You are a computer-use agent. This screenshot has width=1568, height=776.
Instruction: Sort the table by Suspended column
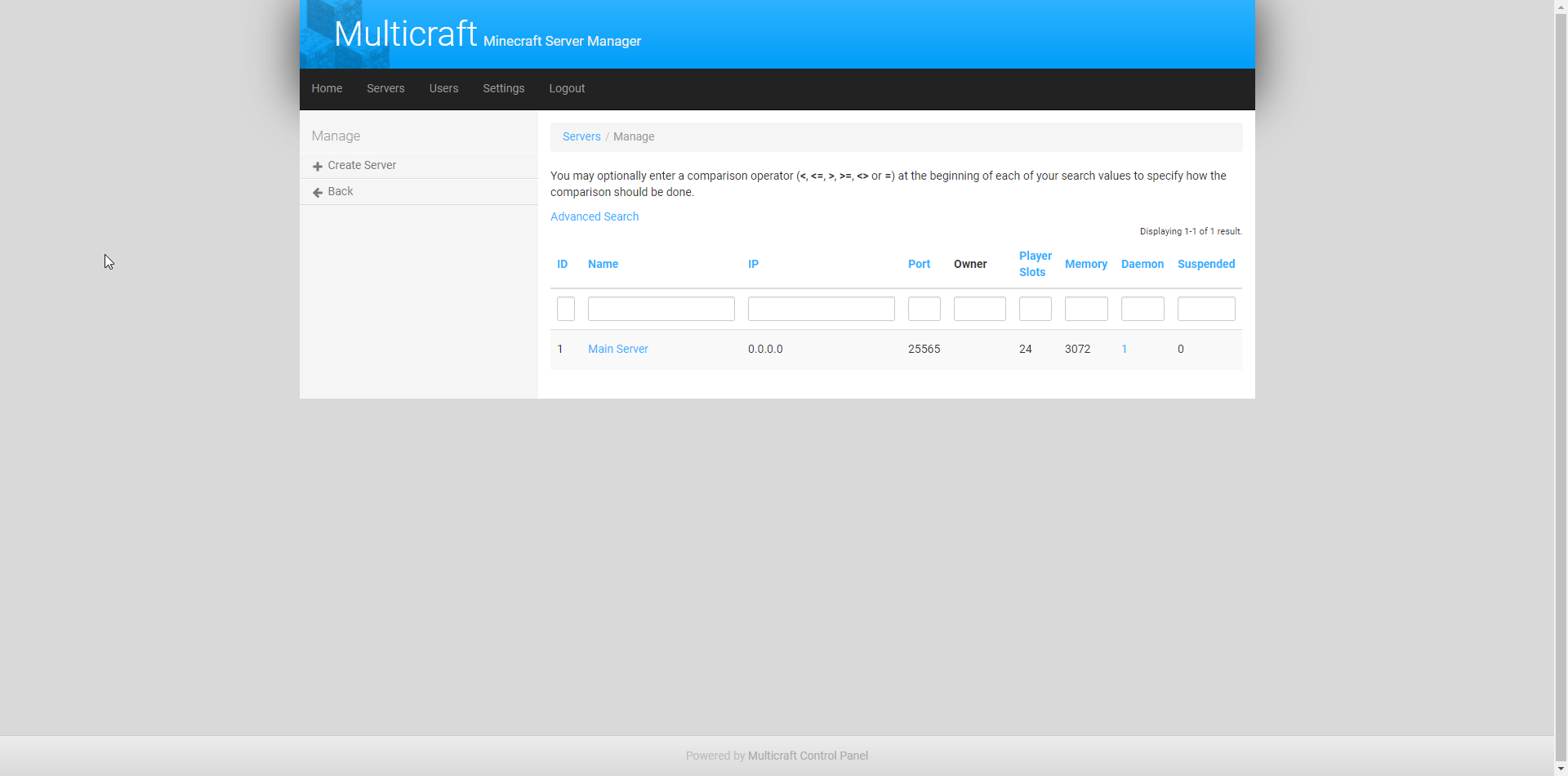tap(1205, 264)
